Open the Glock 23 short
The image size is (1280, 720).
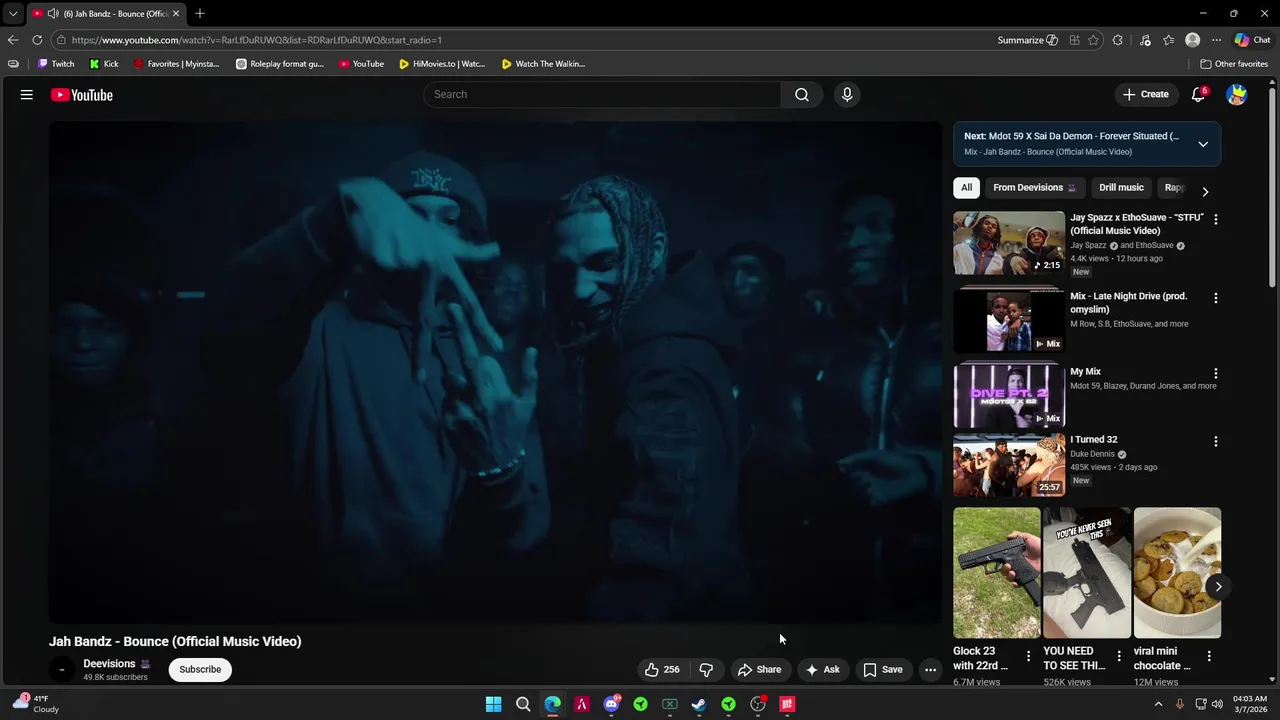click(997, 573)
